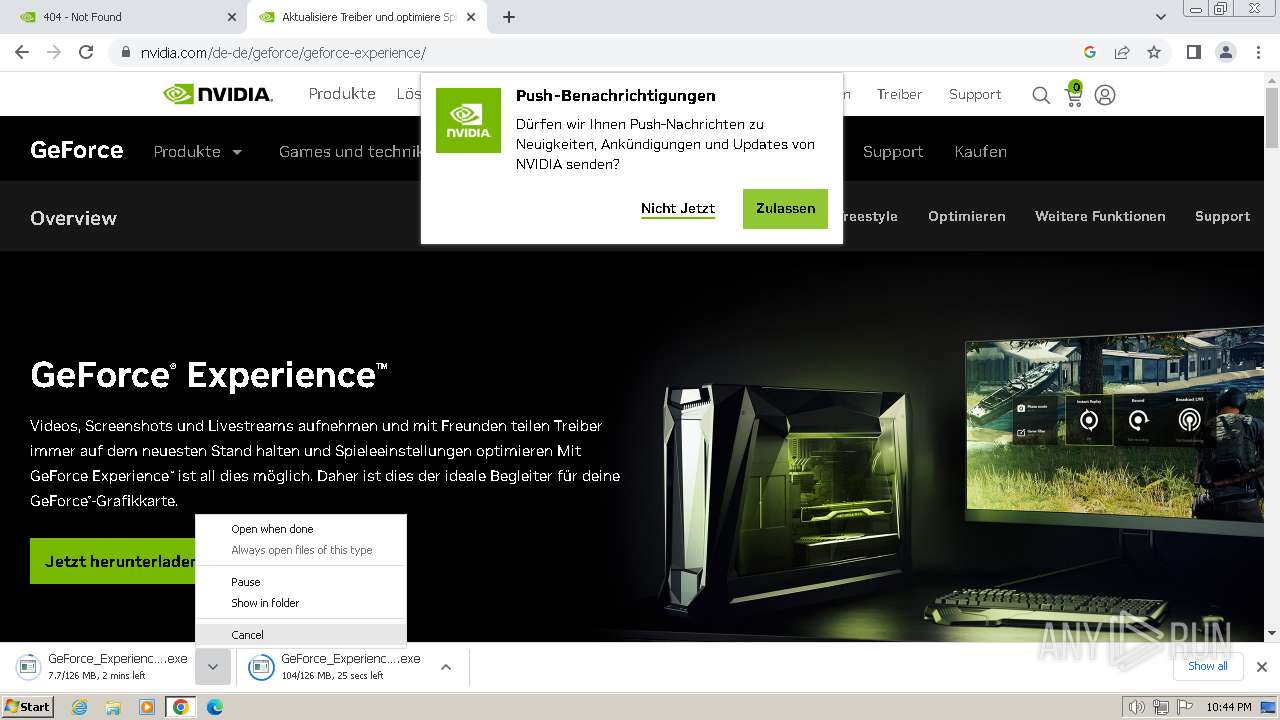Click Chrome icon in taskbar
The height and width of the screenshot is (720, 1280).
tap(180, 707)
